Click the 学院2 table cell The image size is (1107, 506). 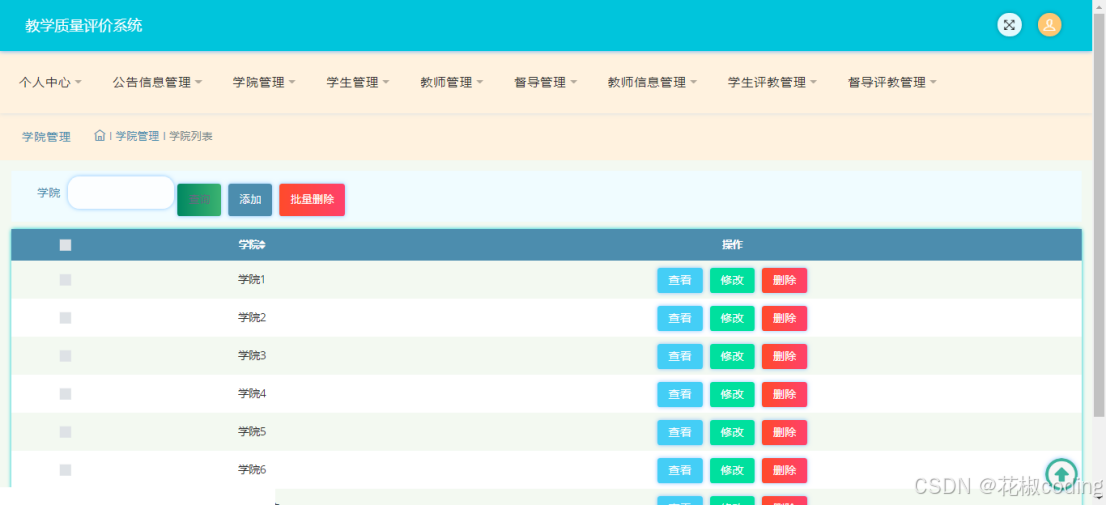point(252,318)
